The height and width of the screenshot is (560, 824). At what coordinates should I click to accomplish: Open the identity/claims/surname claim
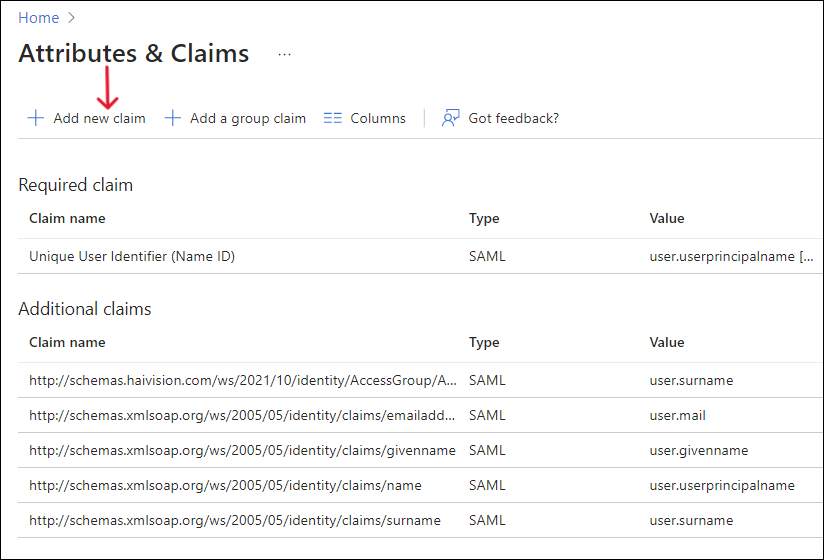tap(234, 520)
